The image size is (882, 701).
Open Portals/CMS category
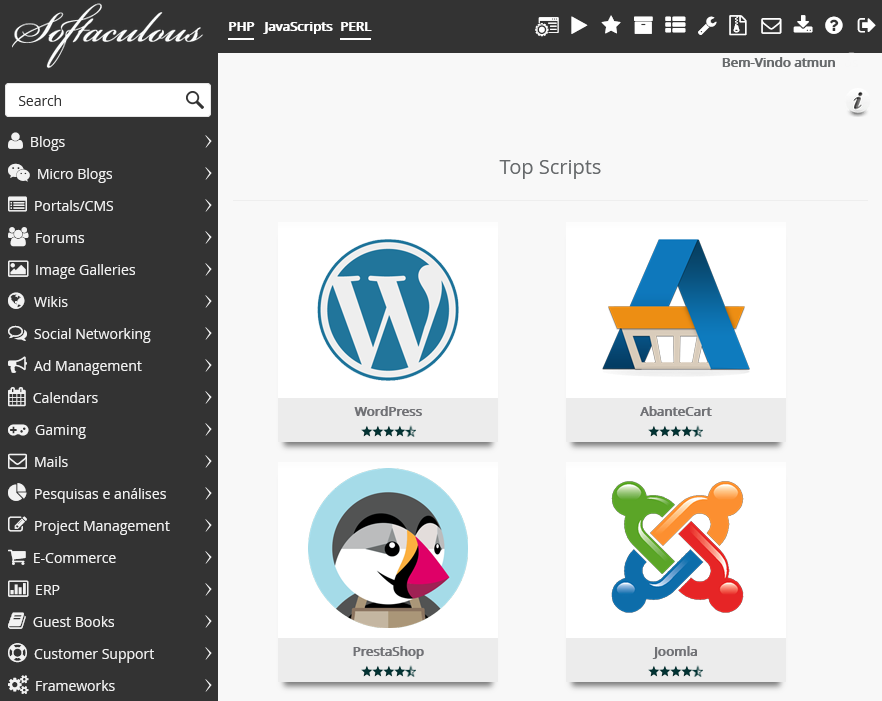[x=74, y=206]
